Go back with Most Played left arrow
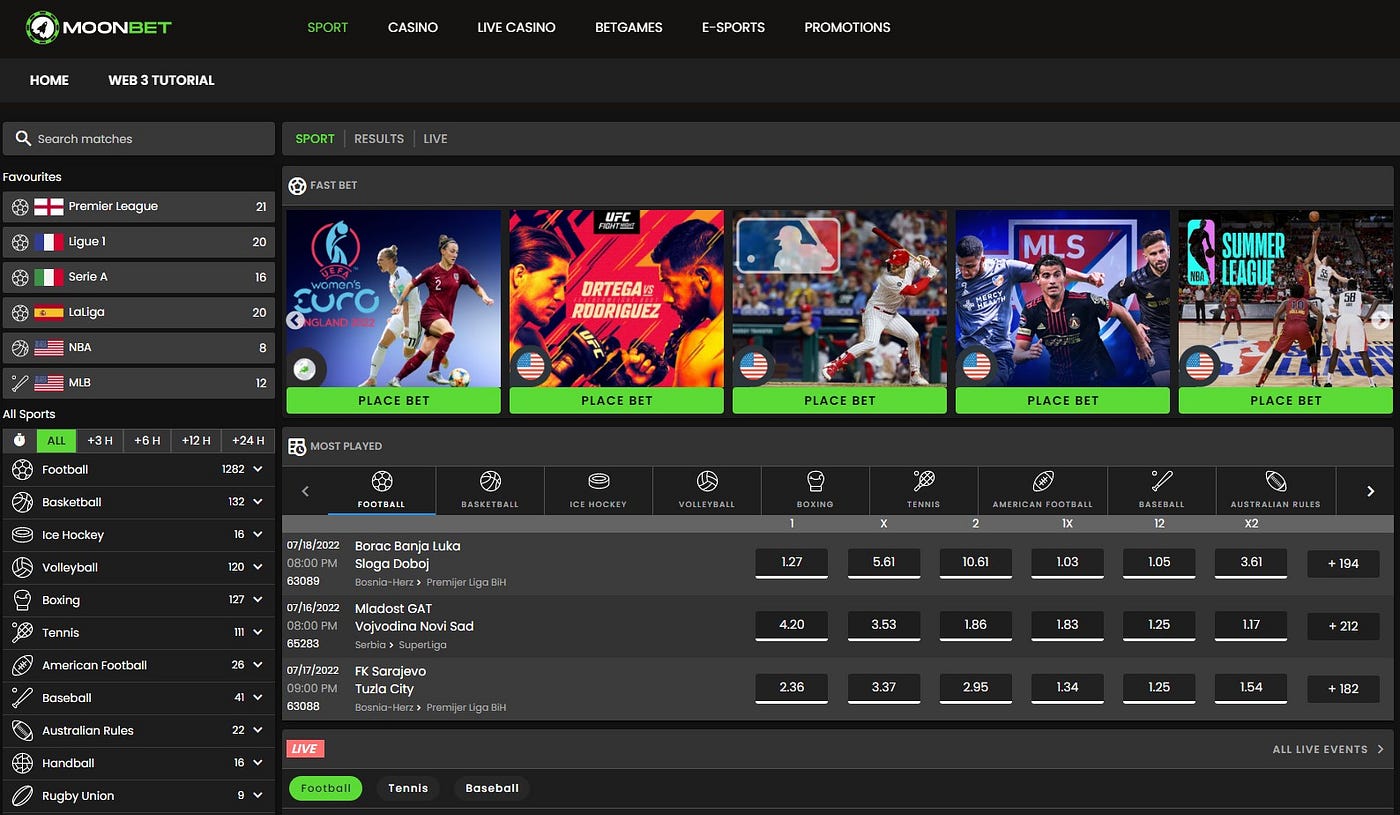Image resolution: width=1400 pixels, height=815 pixels. tap(306, 491)
